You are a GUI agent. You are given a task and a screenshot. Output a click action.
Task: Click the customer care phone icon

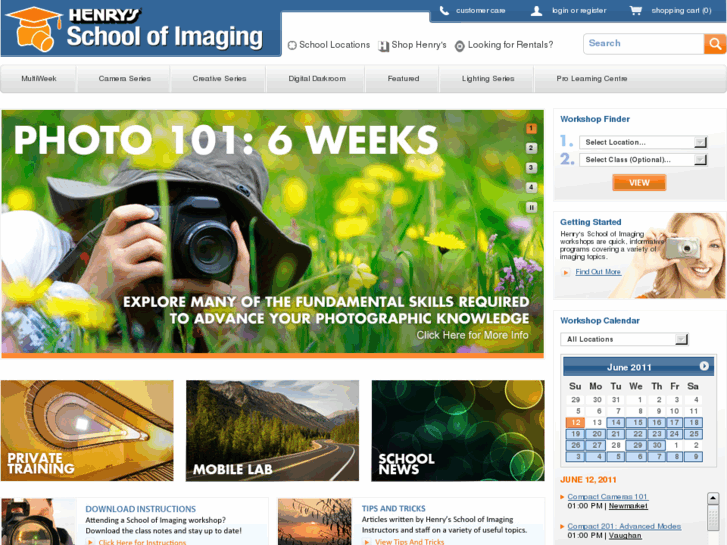tap(444, 10)
